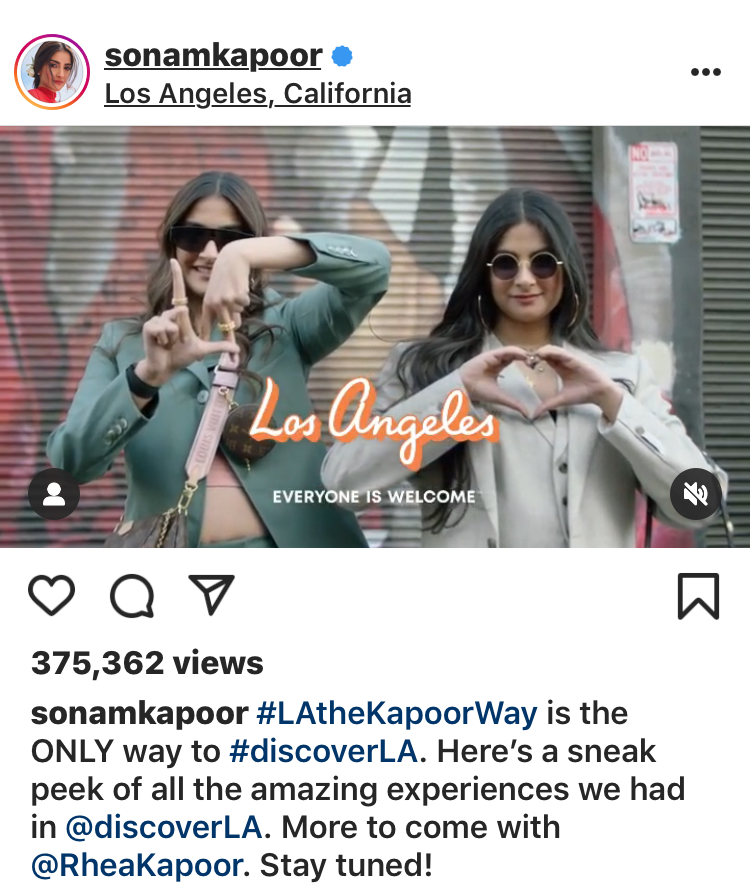Click sonamkapoor username in the caption

tap(139, 713)
